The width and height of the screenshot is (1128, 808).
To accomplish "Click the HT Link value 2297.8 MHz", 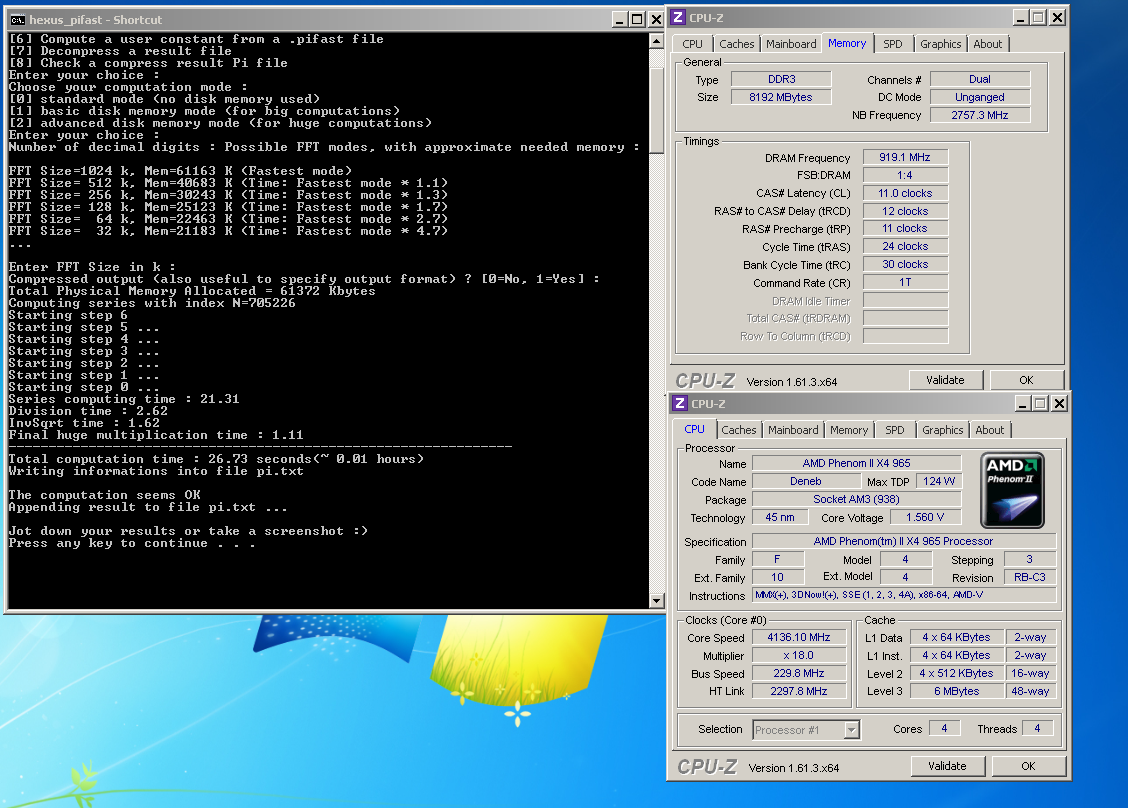I will pyautogui.click(x=799, y=691).
